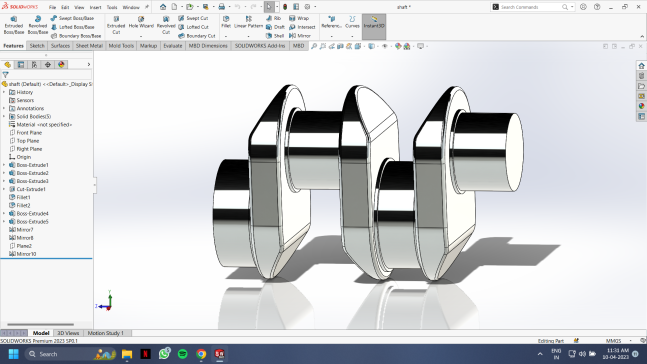Select the Revolved Boss/Base tool
The height and width of the screenshot is (364, 647).
pos(38,25)
